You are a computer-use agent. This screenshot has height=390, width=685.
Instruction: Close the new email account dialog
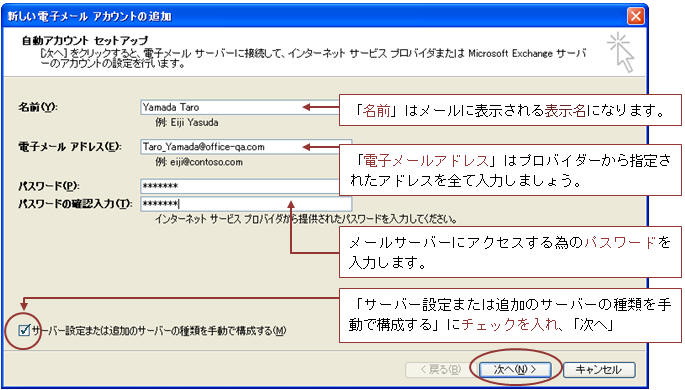[x=636, y=16]
